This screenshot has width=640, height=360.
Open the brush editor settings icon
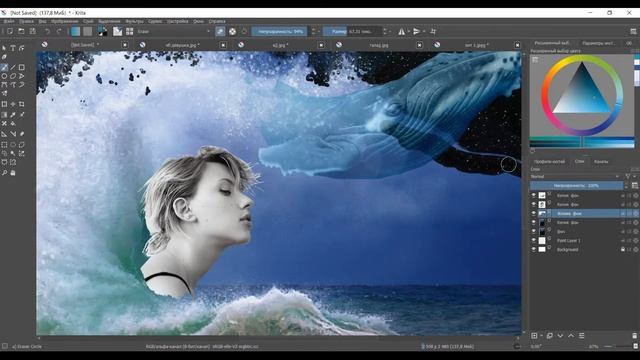[118, 31]
